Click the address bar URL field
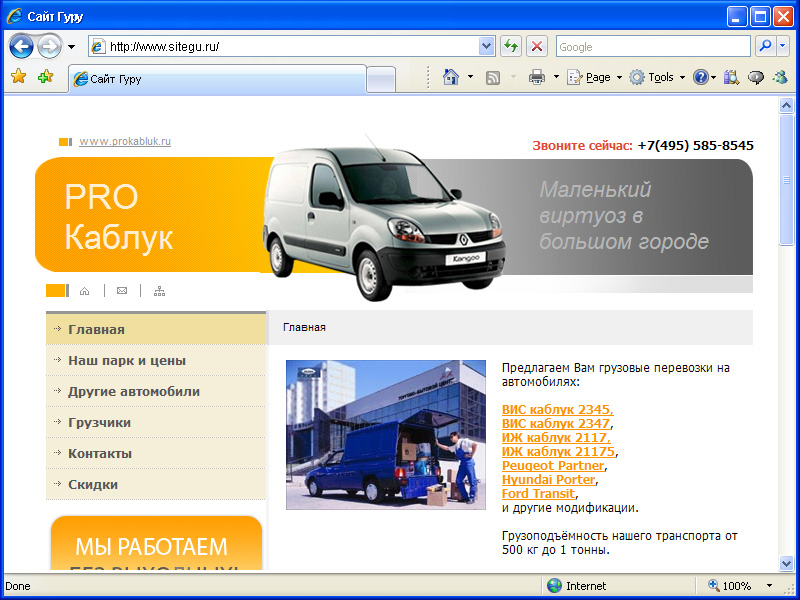The image size is (800, 600). pos(292,47)
